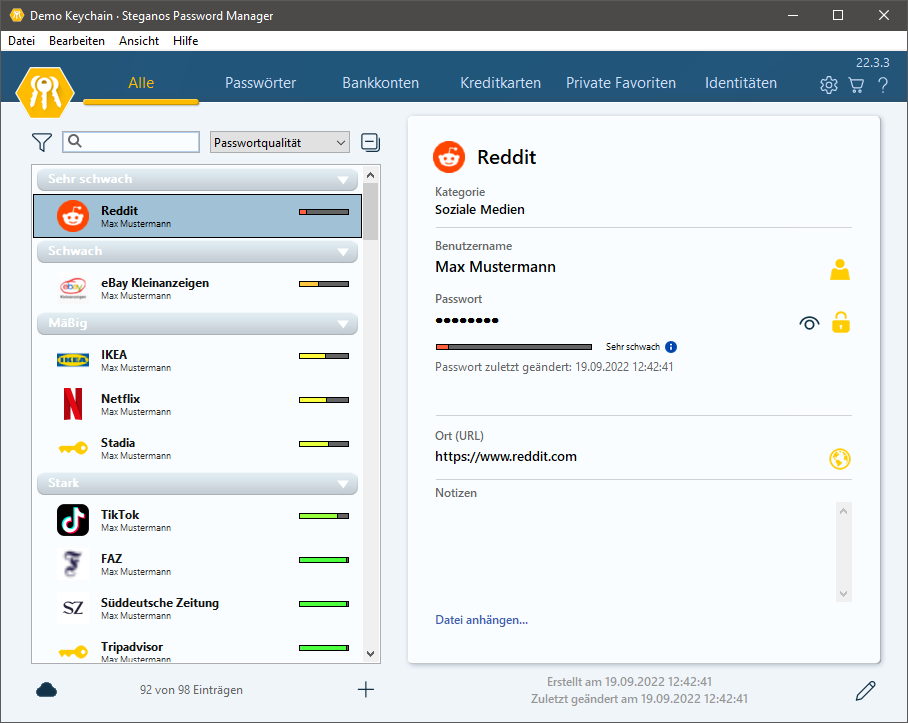Collapse the Schwach group
908x723 pixels.
pyautogui.click(x=343, y=252)
